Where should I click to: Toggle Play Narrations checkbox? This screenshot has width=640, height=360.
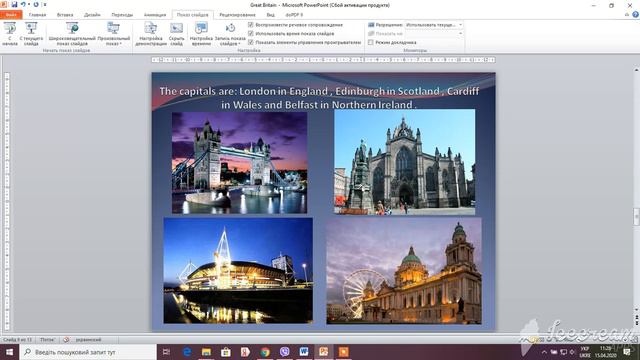point(251,25)
